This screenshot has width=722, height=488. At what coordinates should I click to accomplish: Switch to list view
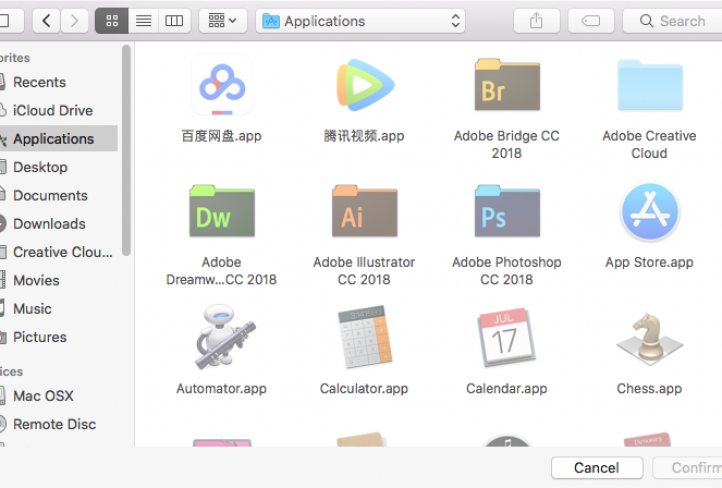coord(144,21)
